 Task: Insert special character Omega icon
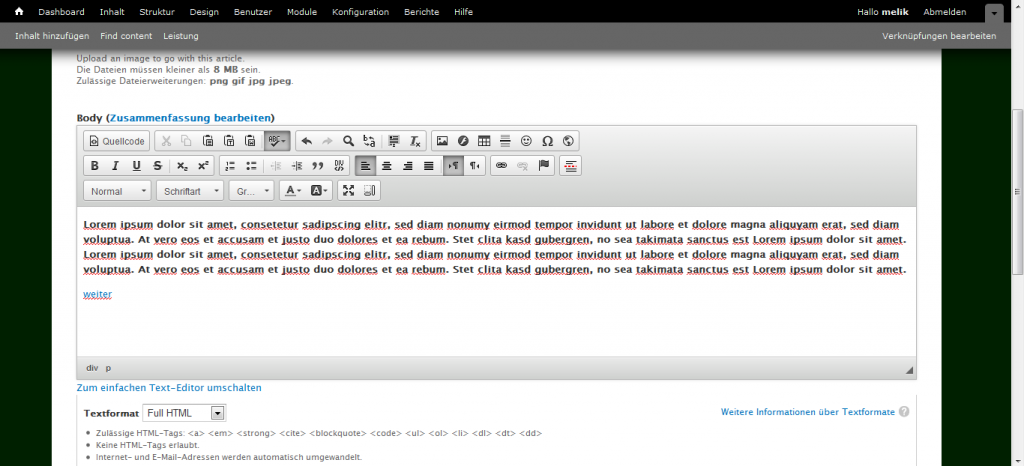tap(547, 141)
